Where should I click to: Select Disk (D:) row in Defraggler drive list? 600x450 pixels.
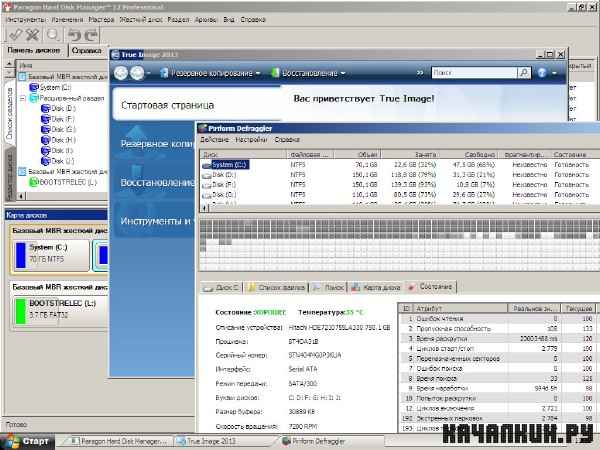coord(399,175)
